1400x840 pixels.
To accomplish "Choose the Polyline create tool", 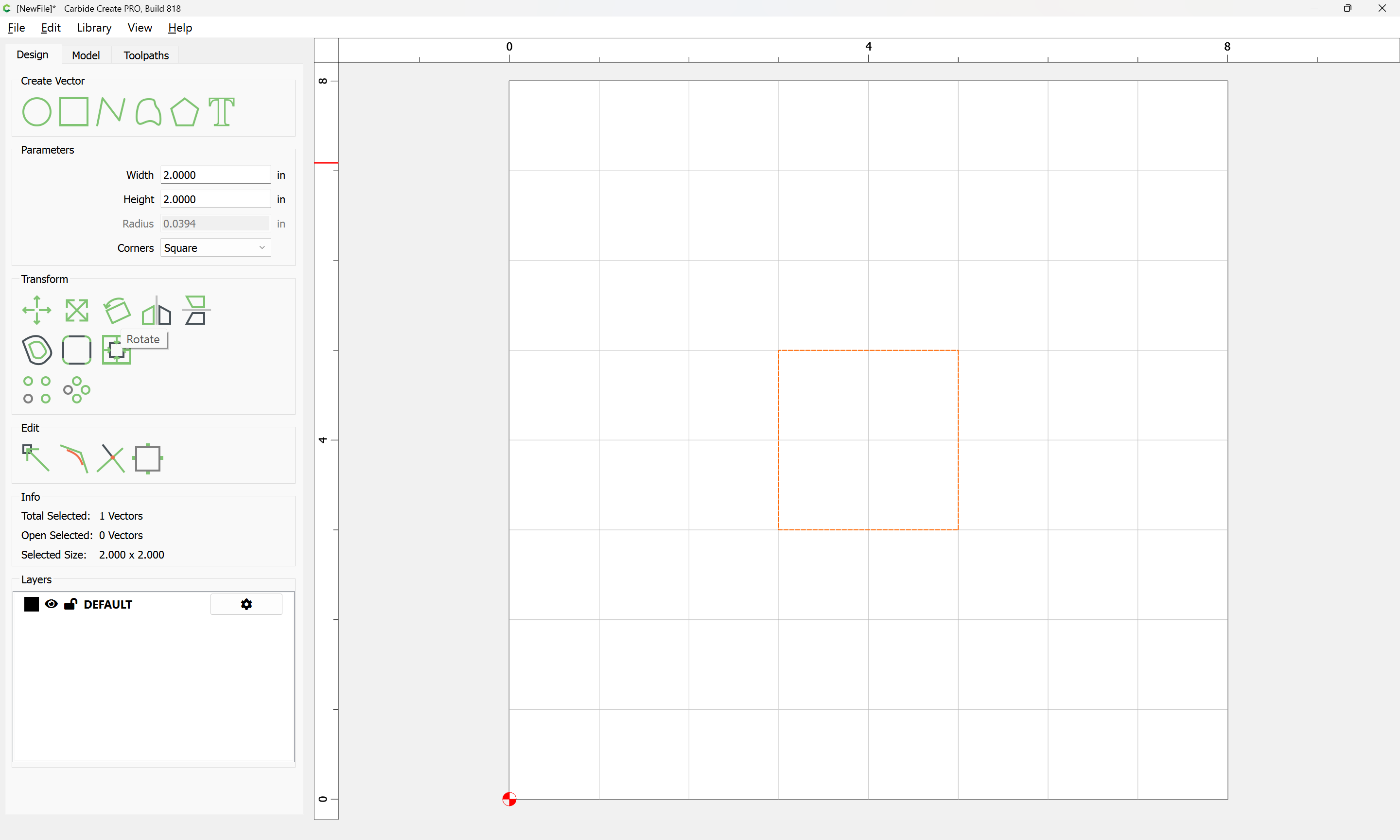I will tap(110, 111).
